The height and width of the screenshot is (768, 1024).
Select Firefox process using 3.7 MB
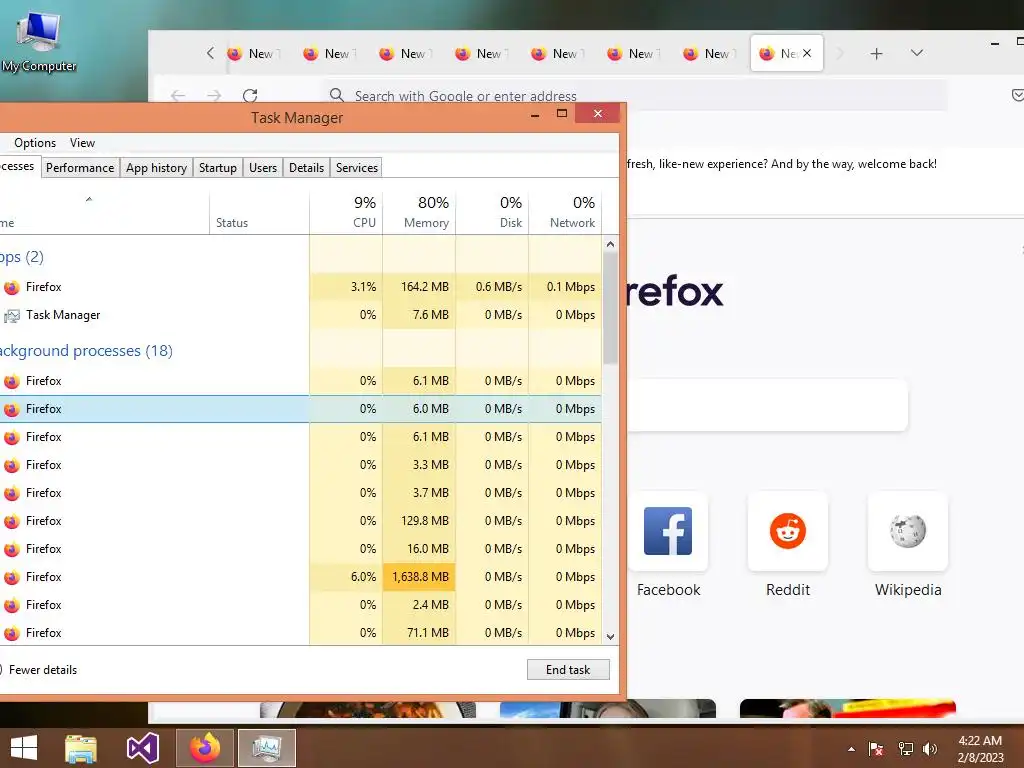(300, 492)
